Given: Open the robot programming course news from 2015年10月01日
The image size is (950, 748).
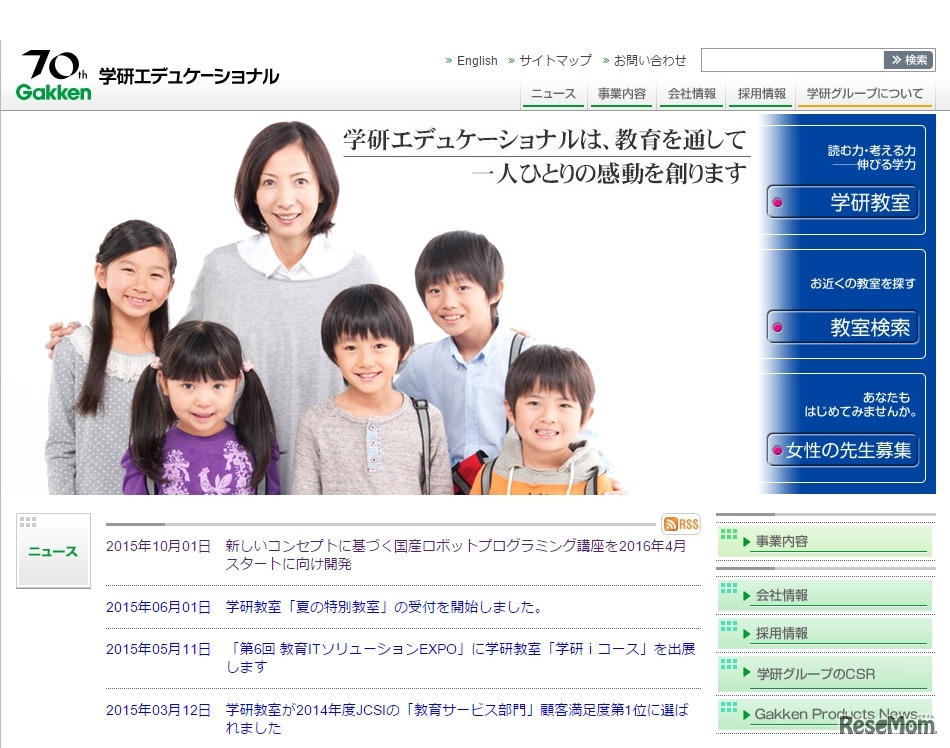Looking at the screenshot, I should (x=456, y=555).
